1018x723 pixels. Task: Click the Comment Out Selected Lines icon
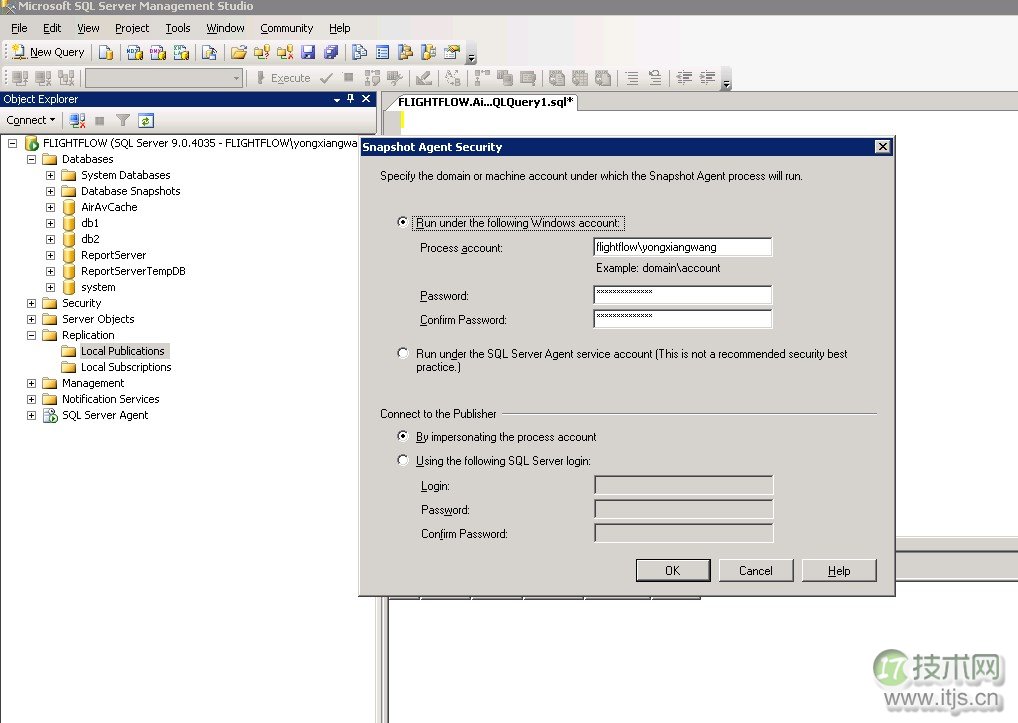[632, 78]
